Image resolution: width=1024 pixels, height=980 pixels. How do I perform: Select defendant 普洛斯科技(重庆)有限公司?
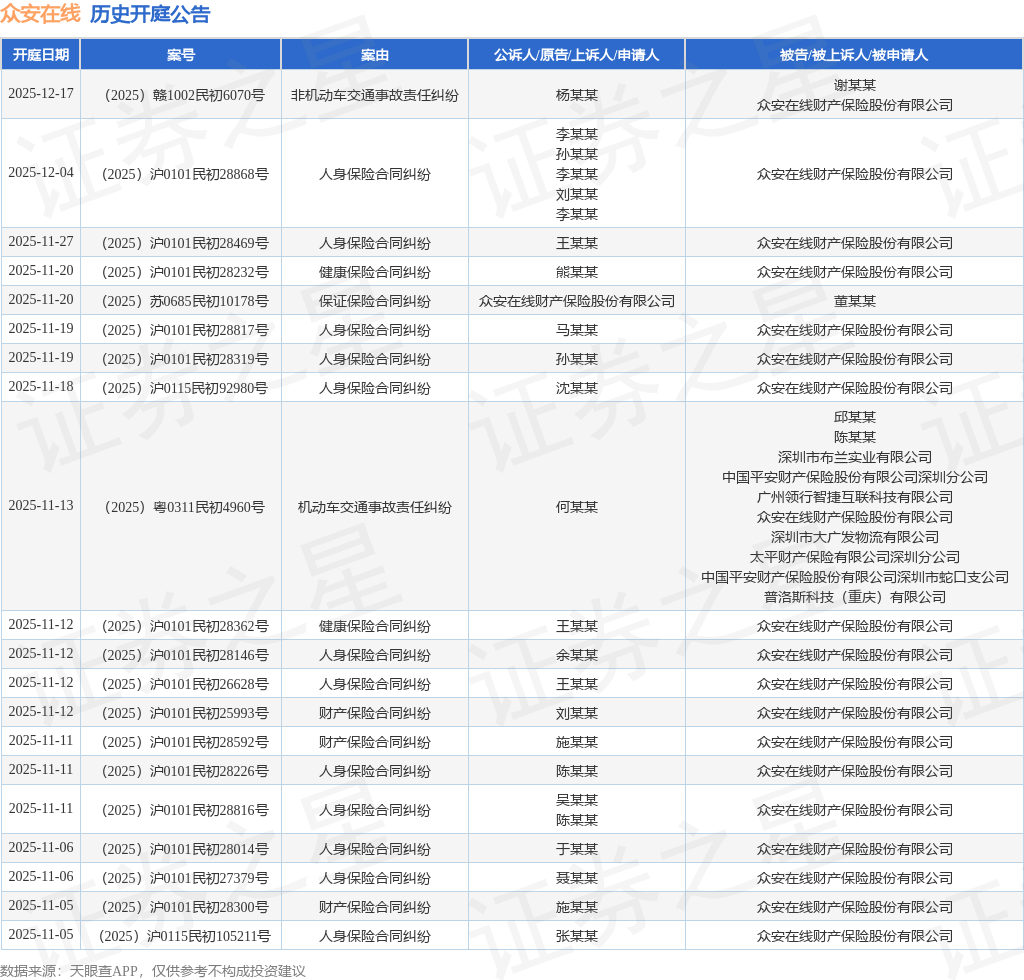(854, 597)
